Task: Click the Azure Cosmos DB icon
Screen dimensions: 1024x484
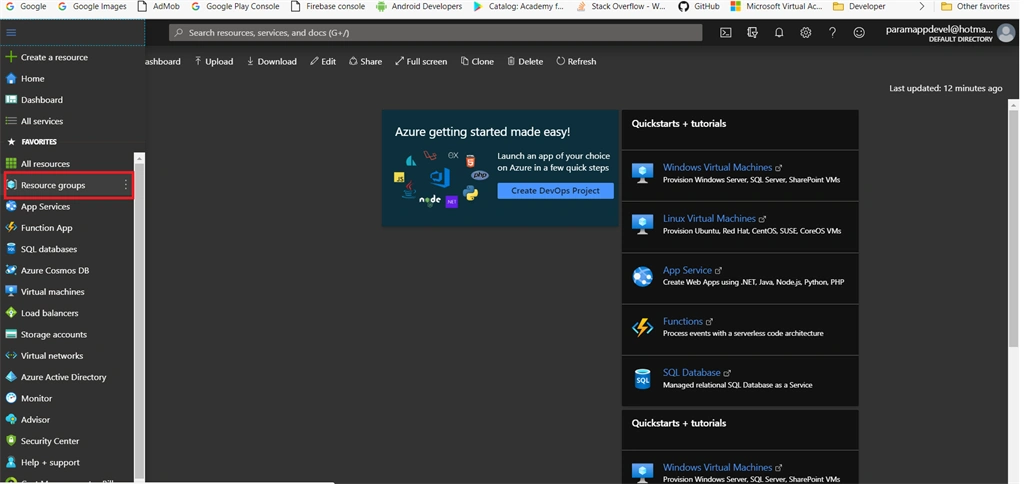Action: (x=10, y=270)
